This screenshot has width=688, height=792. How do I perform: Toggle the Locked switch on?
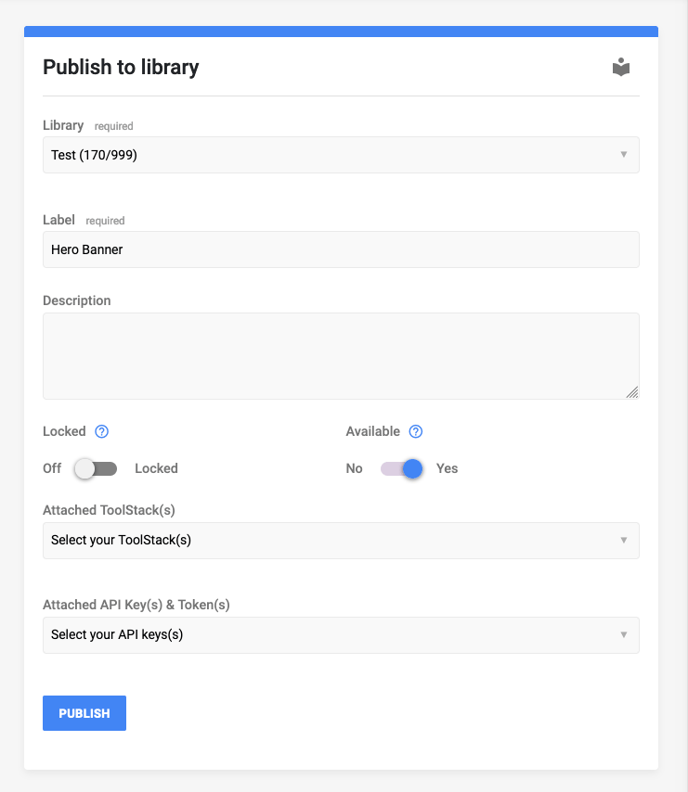(x=96, y=469)
